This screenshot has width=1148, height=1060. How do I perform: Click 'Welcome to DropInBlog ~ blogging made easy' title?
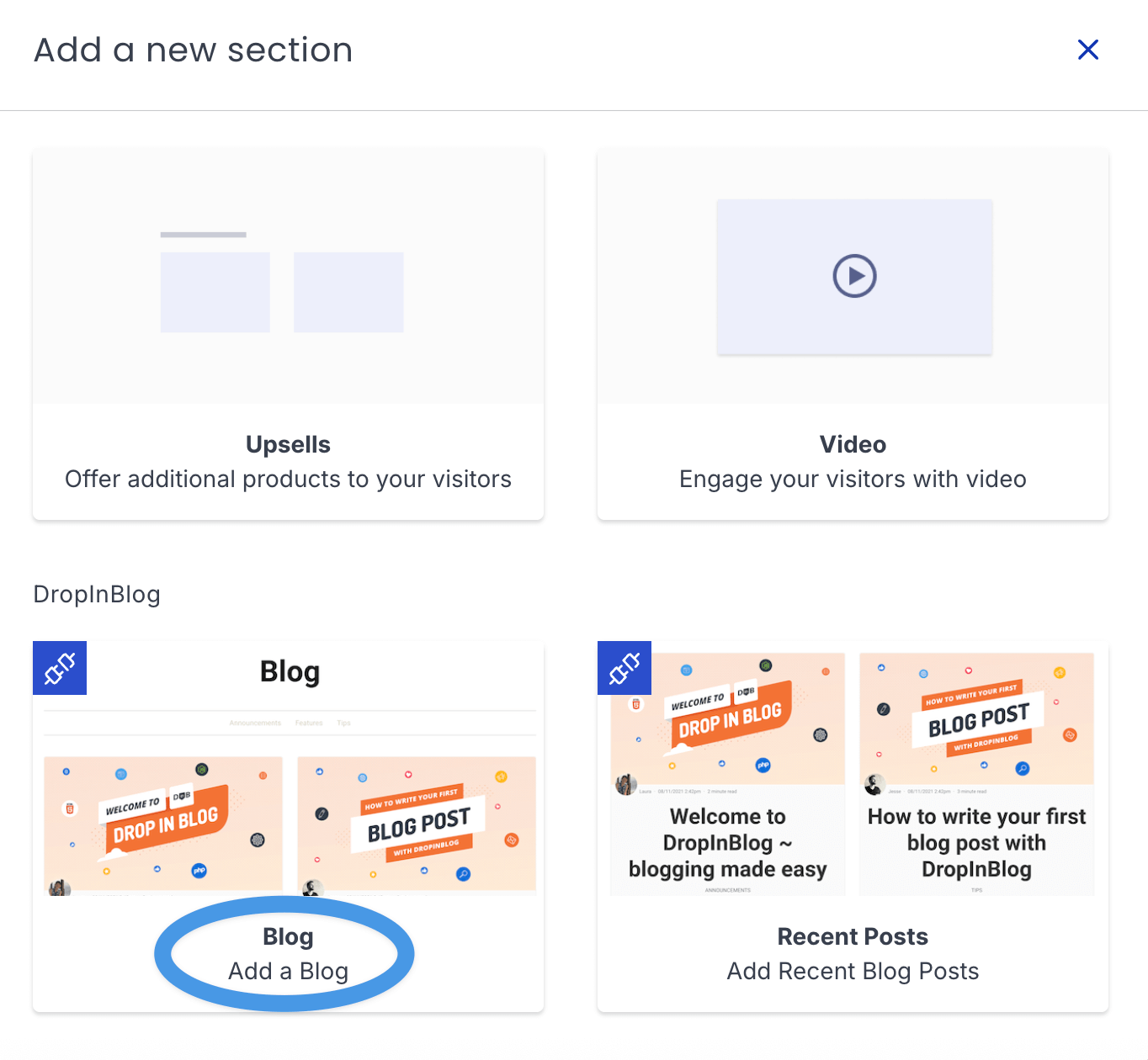[728, 843]
